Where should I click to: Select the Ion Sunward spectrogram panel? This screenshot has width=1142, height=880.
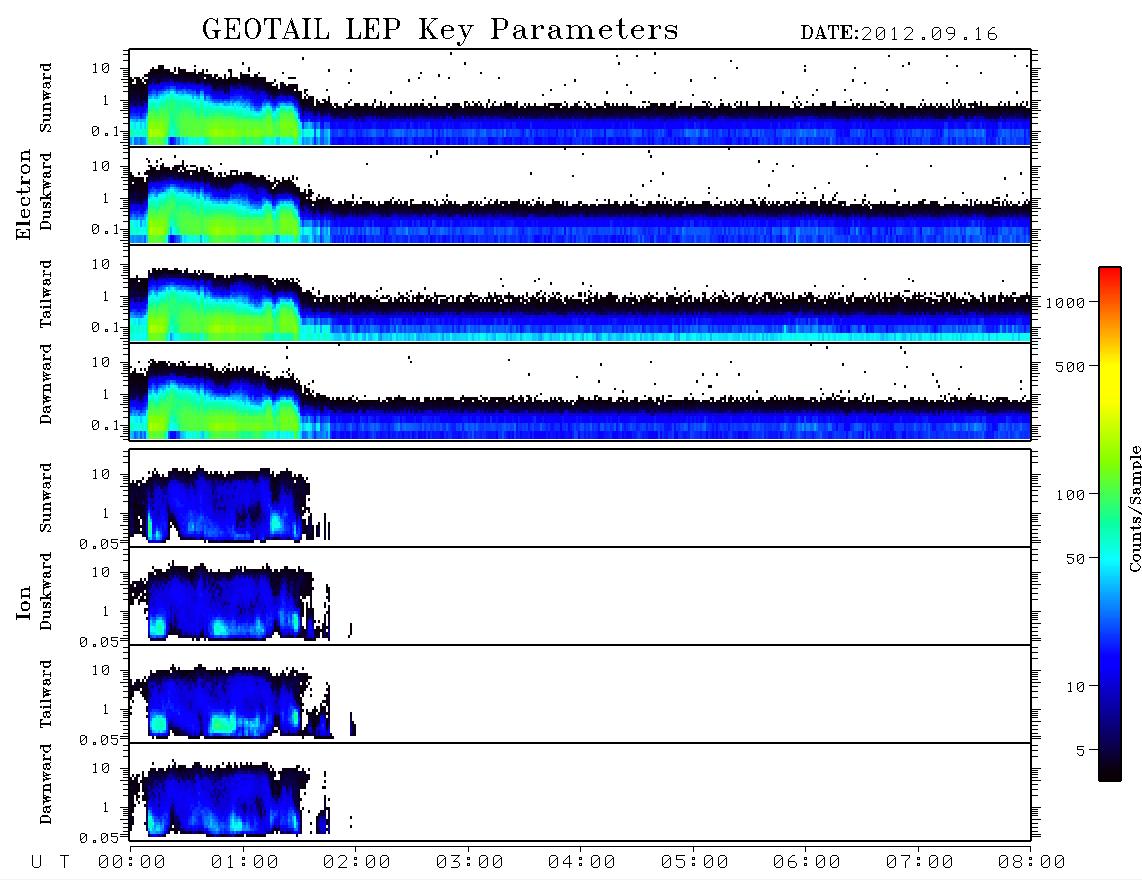pos(580,498)
